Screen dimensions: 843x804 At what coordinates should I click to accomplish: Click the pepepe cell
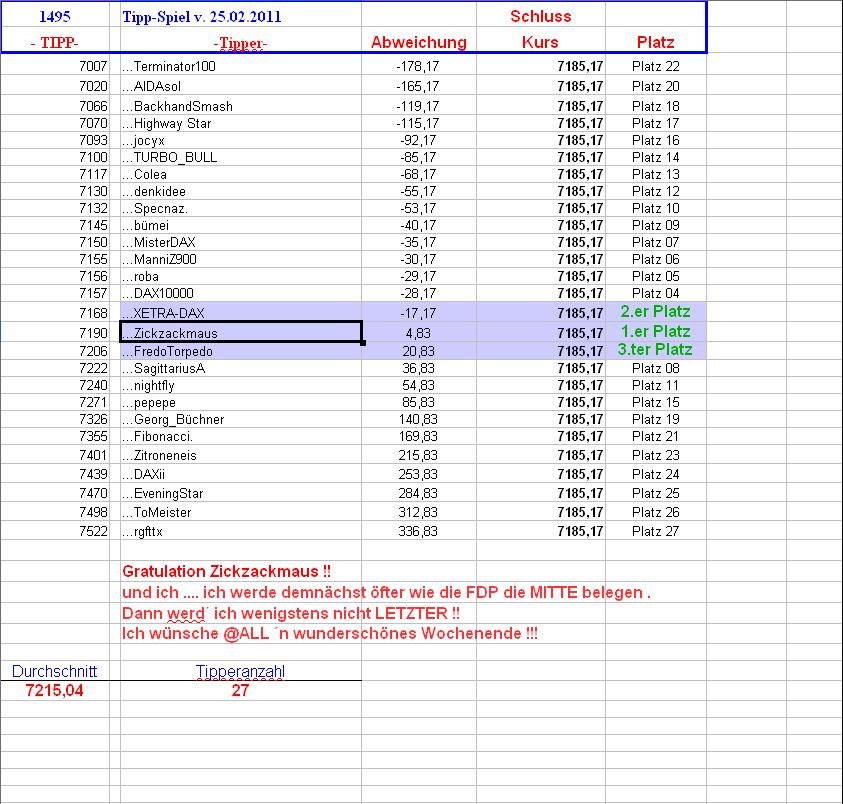[240, 402]
